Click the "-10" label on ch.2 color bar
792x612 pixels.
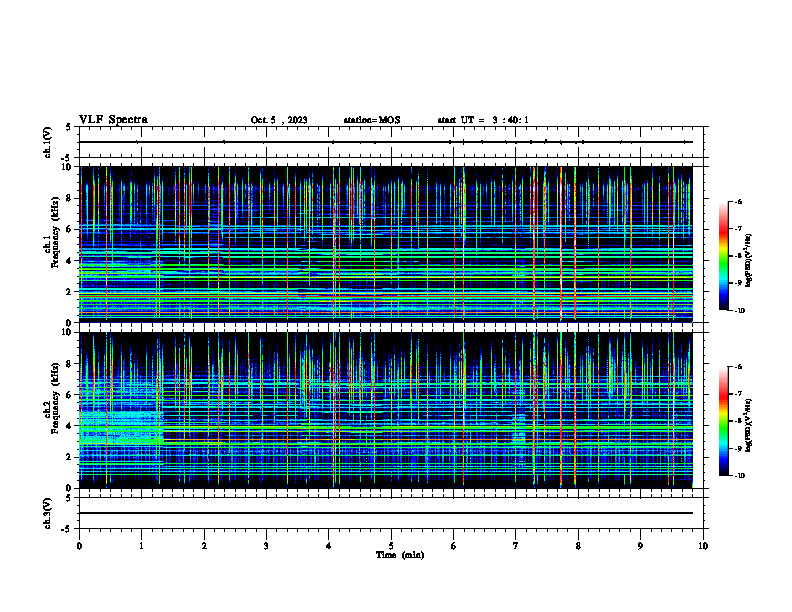pyautogui.click(x=739, y=476)
